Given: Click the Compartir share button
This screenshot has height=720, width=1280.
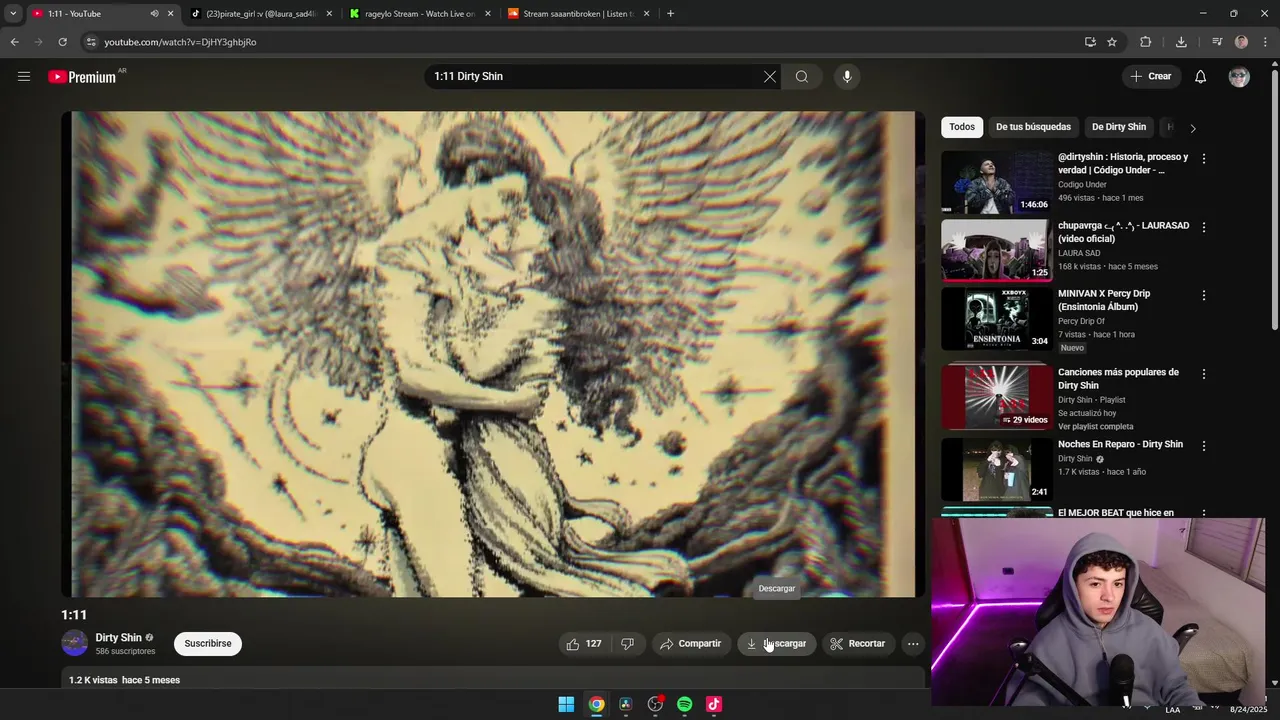Looking at the screenshot, I should pos(690,644).
